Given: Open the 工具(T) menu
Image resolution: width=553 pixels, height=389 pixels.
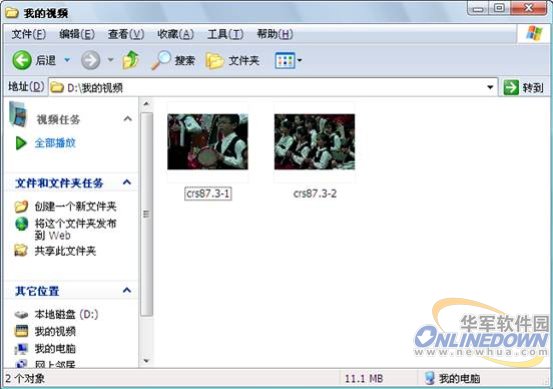Looking at the screenshot, I should (x=225, y=34).
